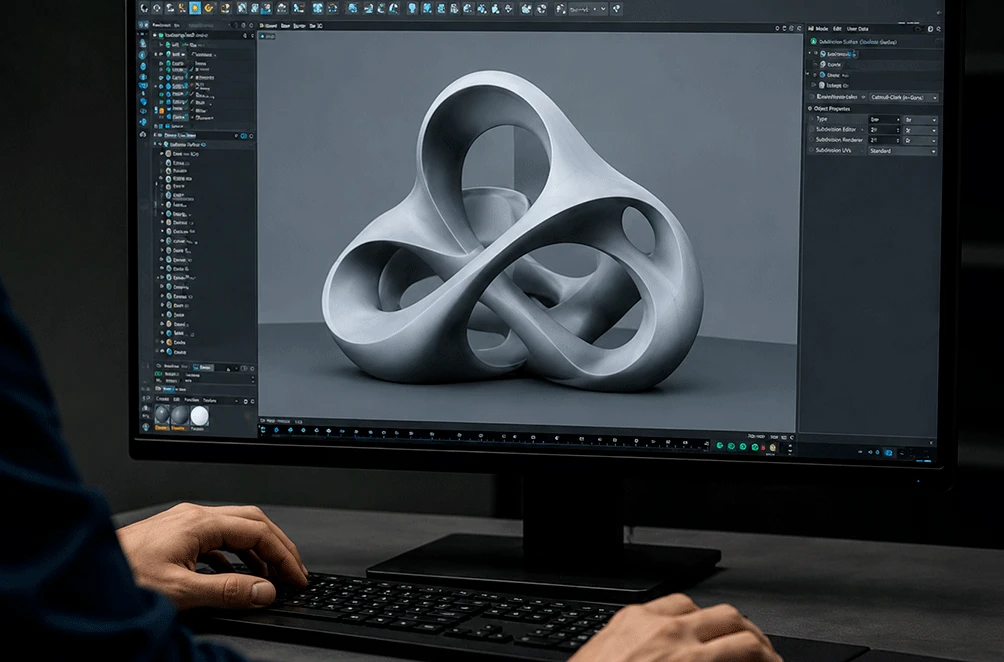This screenshot has width=1004, height=662.
Task: Open the Standard dropdown for Subdivision UVs
Action: tap(902, 150)
